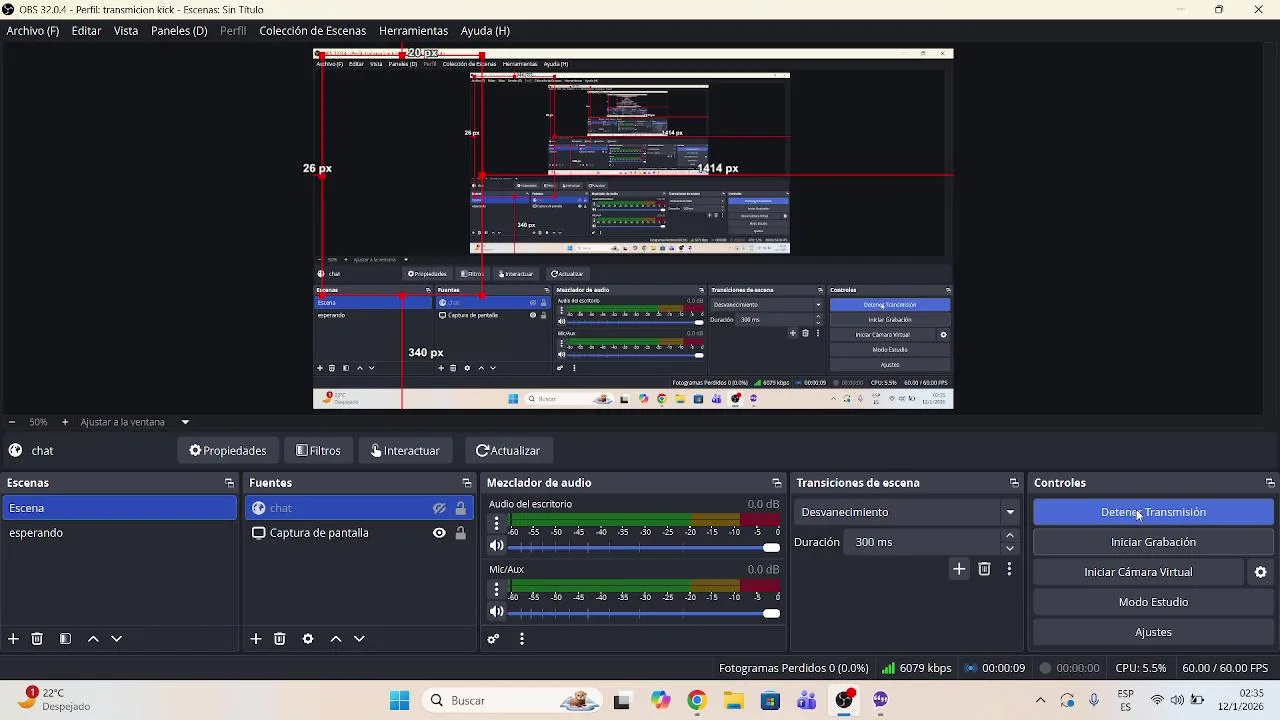1280x720 pixels.
Task: Hide the Captura de pantalla source
Action: click(x=439, y=533)
